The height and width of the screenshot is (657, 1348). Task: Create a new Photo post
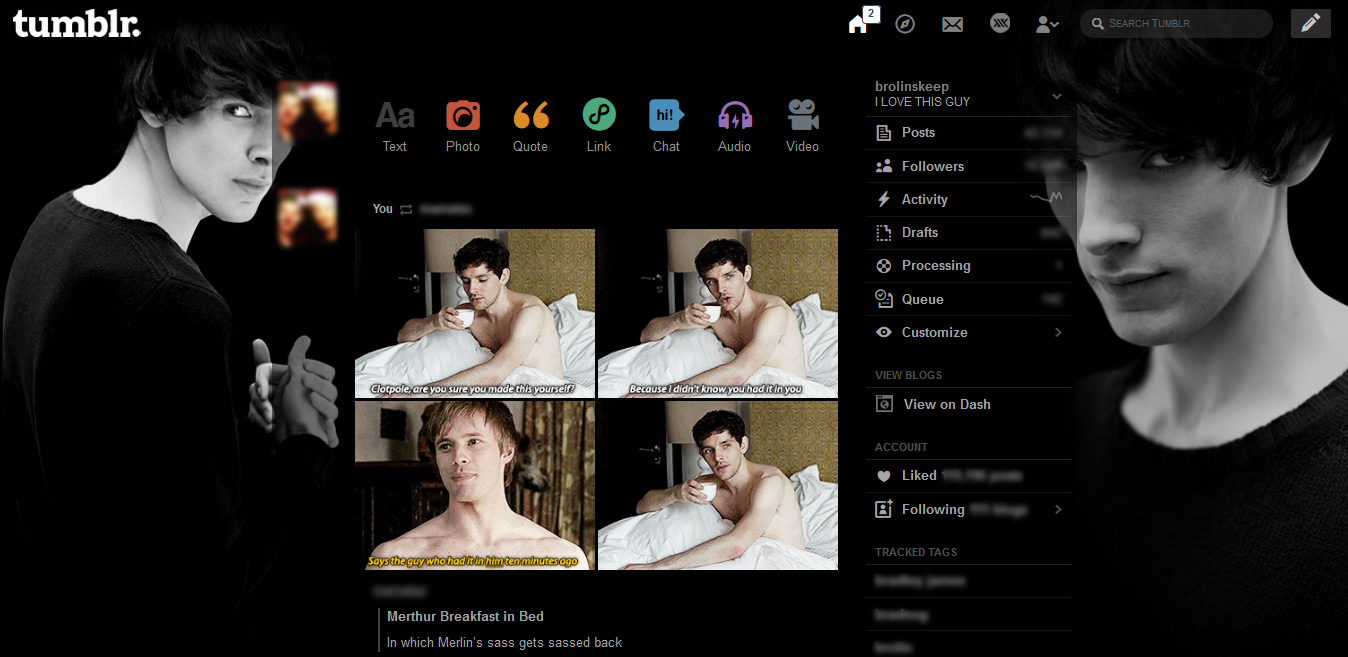point(462,126)
